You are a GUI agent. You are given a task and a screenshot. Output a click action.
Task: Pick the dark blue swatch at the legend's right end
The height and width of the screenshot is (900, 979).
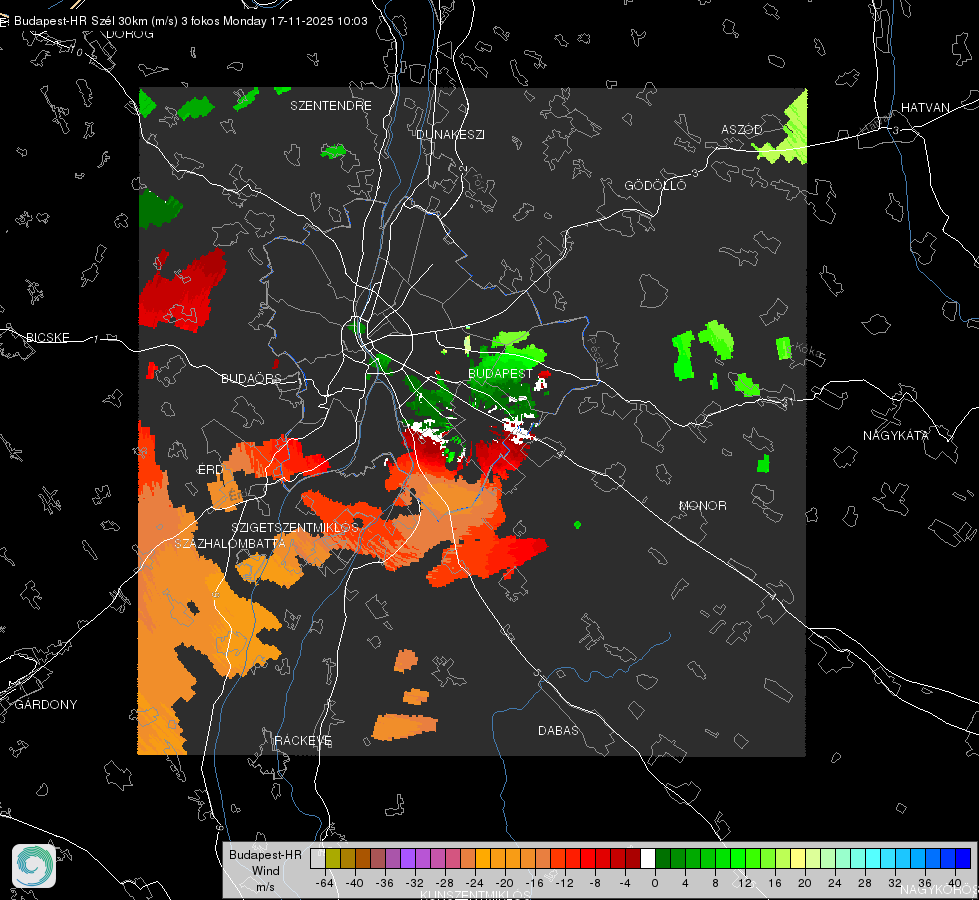coord(963,859)
